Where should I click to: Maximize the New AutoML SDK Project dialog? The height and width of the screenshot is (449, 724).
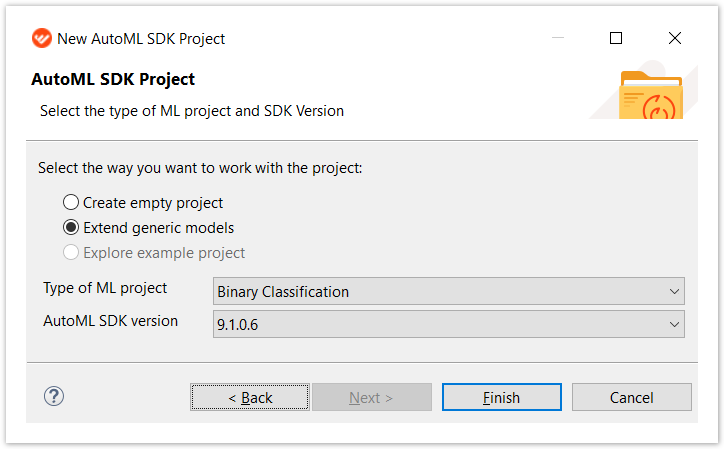[x=616, y=38]
